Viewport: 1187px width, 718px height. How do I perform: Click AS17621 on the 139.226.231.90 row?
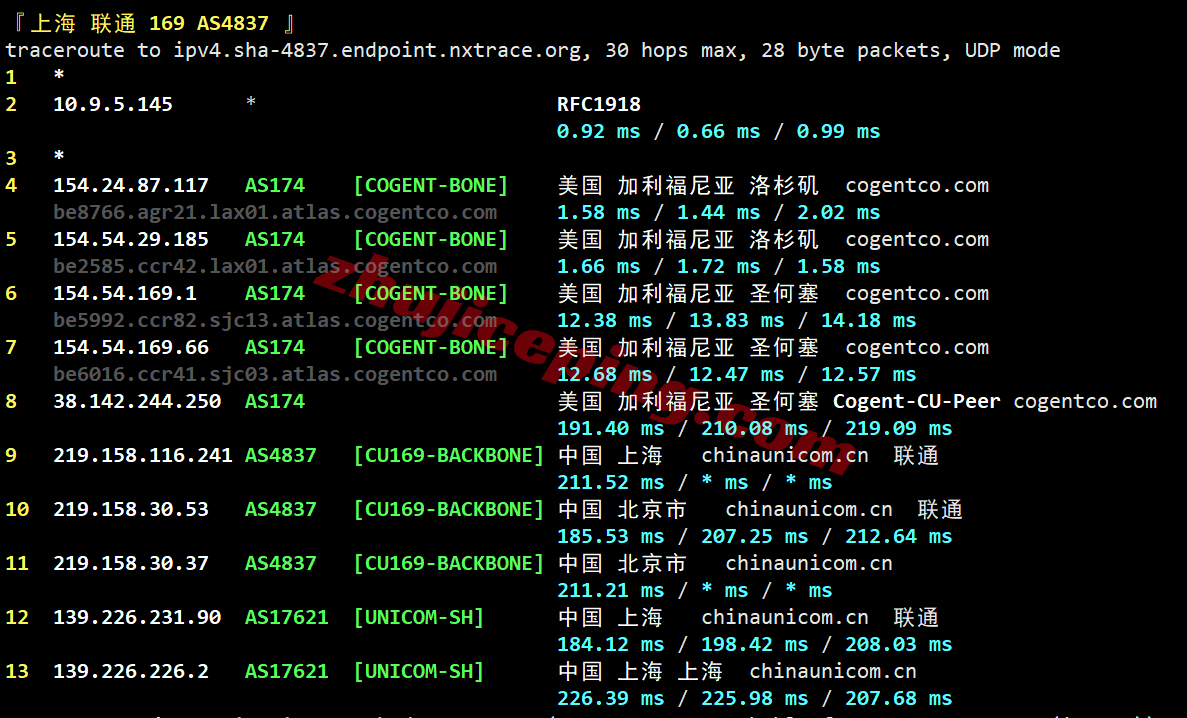(287, 617)
